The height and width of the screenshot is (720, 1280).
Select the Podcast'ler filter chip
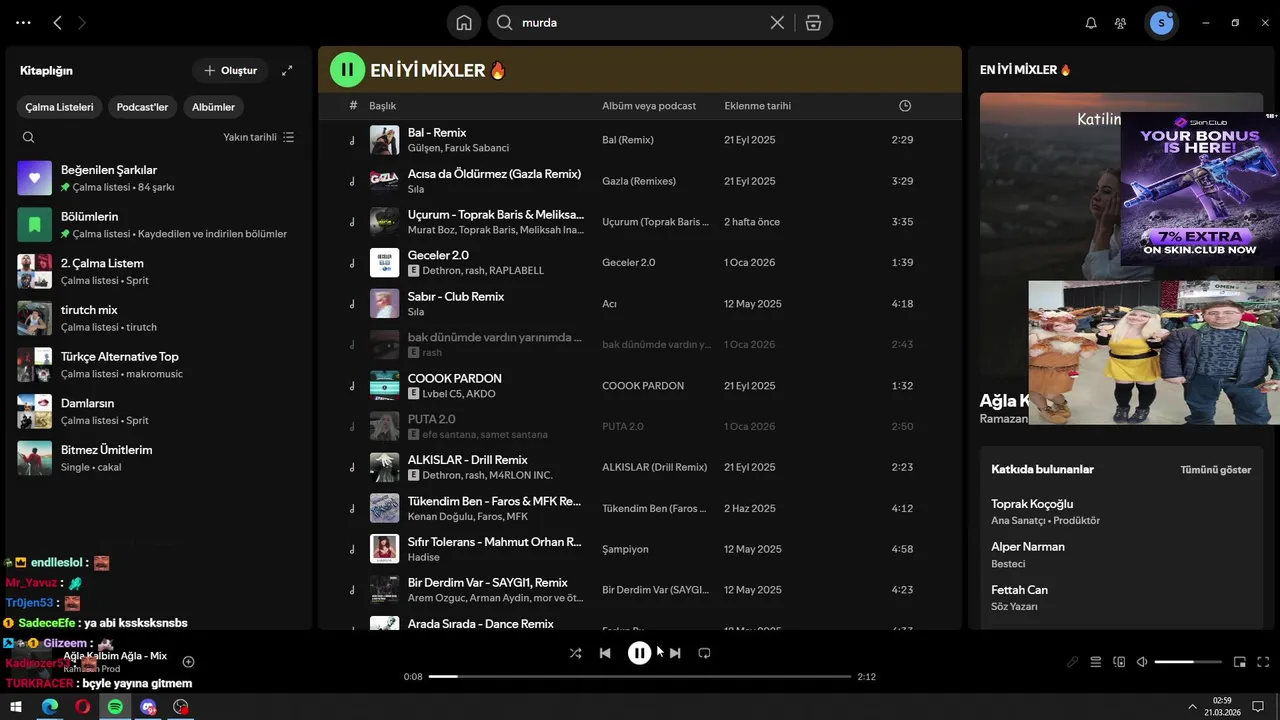pos(142,107)
